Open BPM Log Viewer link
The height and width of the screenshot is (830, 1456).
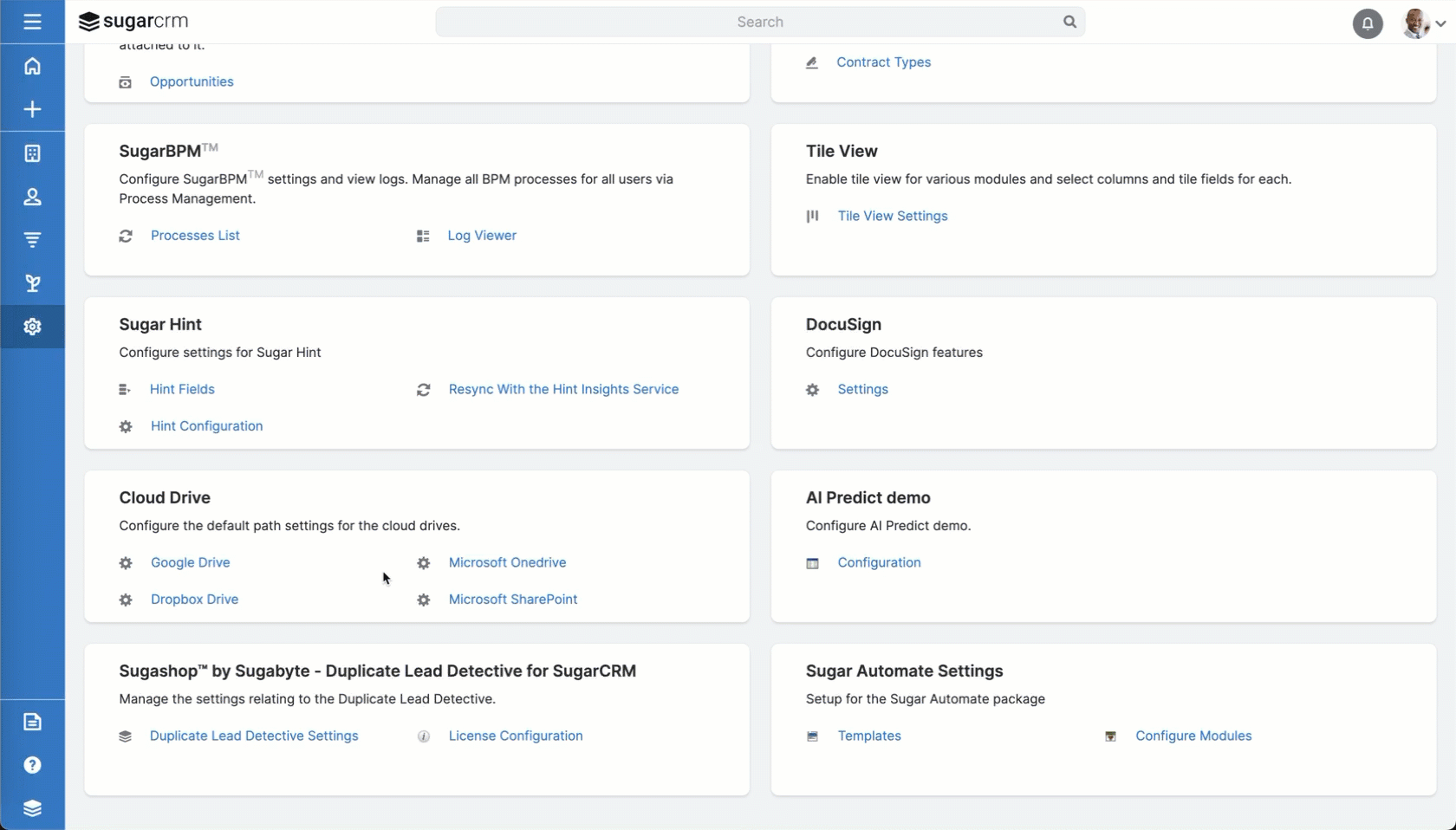pyautogui.click(x=482, y=236)
